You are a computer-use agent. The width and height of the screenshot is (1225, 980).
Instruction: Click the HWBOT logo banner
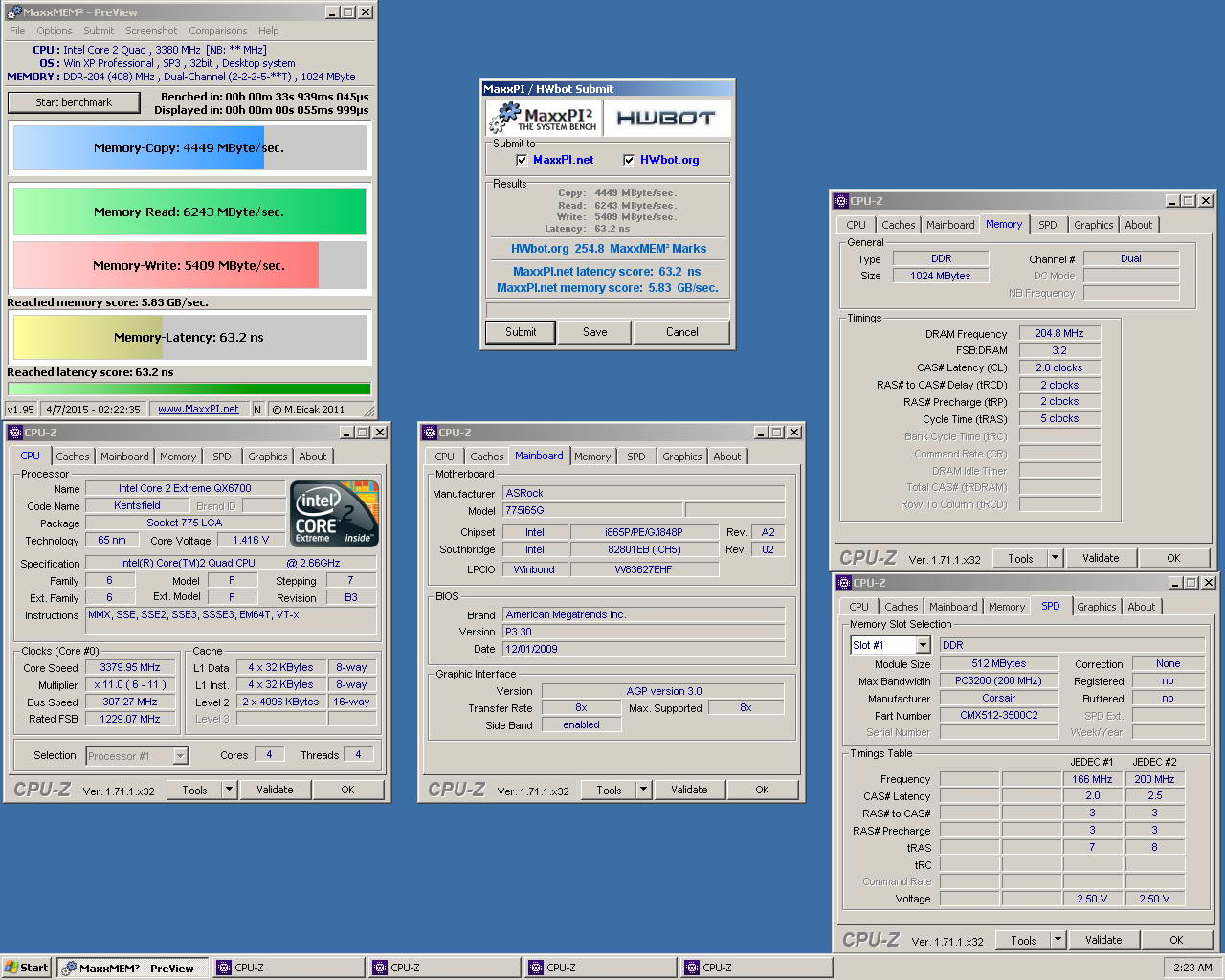tap(666, 118)
